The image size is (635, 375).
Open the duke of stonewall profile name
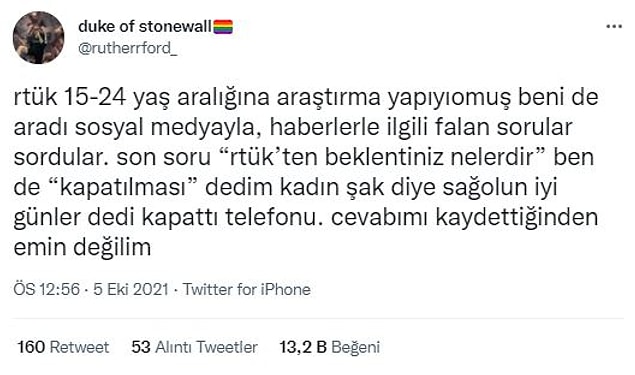[x=145, y=27]
